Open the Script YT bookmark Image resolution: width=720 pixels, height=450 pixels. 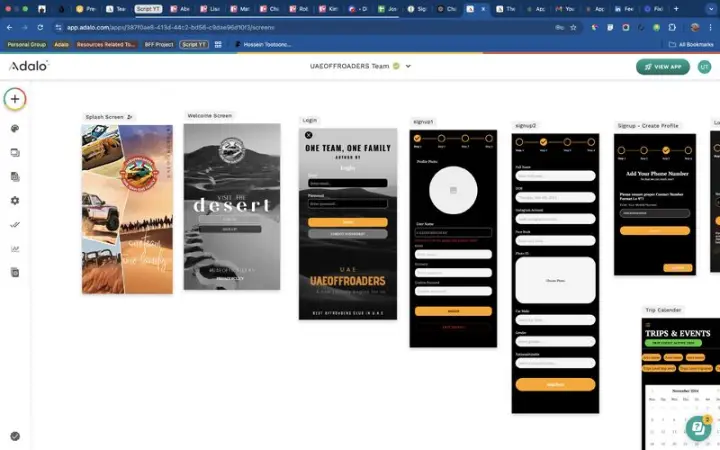pyautogui.click(x=194, y=45)
